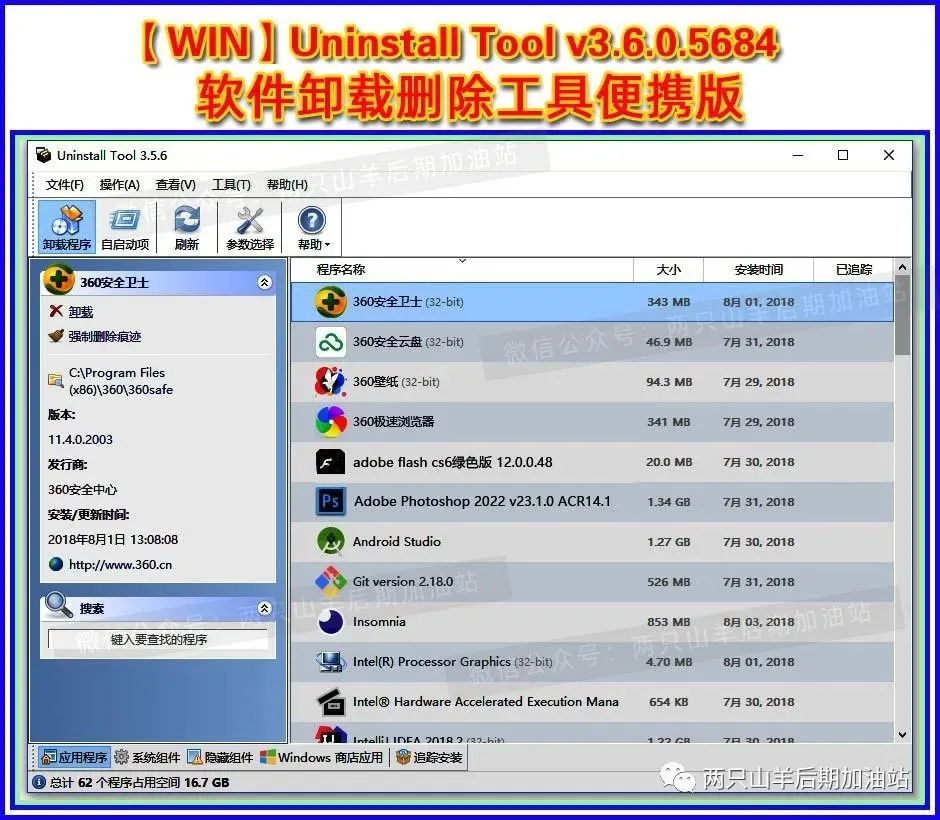Open the 帮助 toolbar dropdown arrow
This screenshot has width=940, height=820.
(327, 245)
